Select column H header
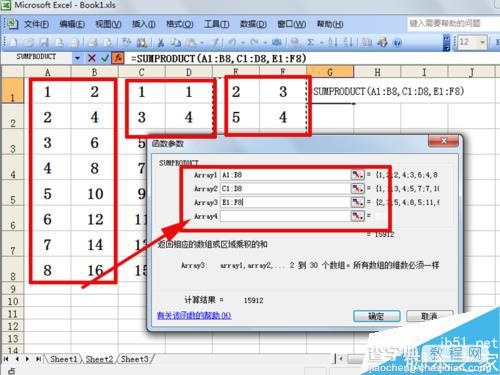This screenshot has width=500, height=375. pyautogui.click(x=377, y=72)
